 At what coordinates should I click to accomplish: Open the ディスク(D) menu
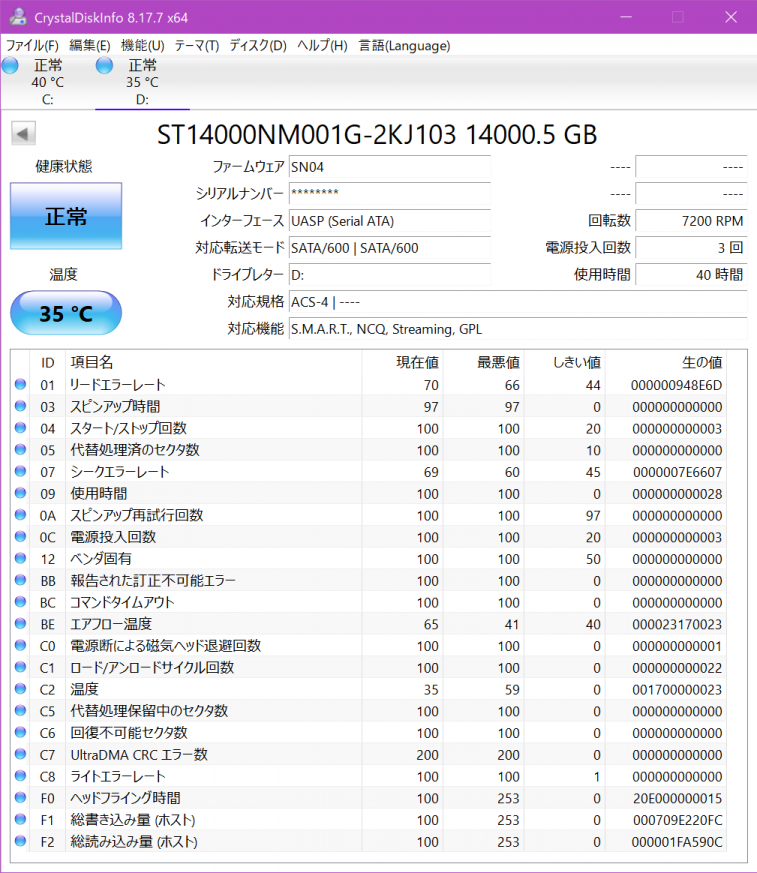click(x=258, y=45)
